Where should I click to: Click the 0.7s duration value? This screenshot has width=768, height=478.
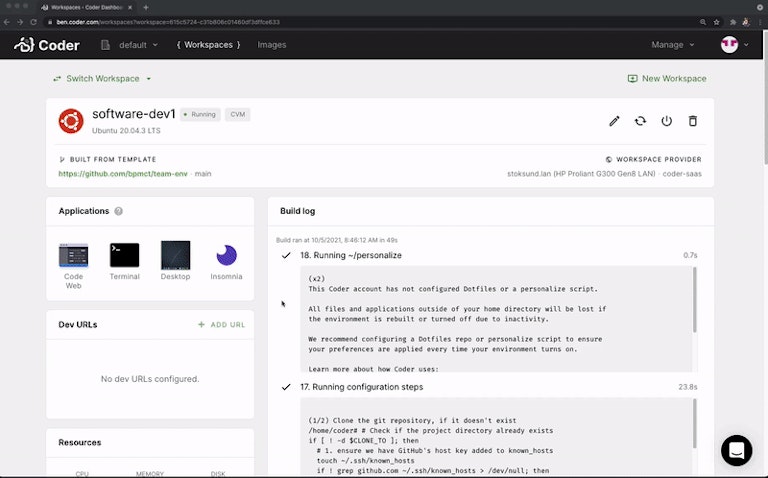click(x=690, y=255)
